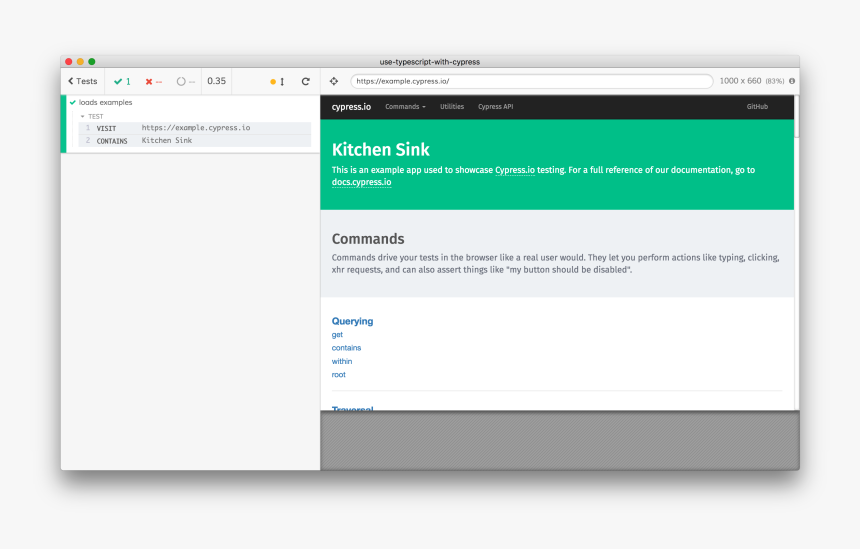Viewport: 860px width, 549px height.
Task: Toggle auto-scrolling with the orange dot control
Action: (x=277, y=81)
